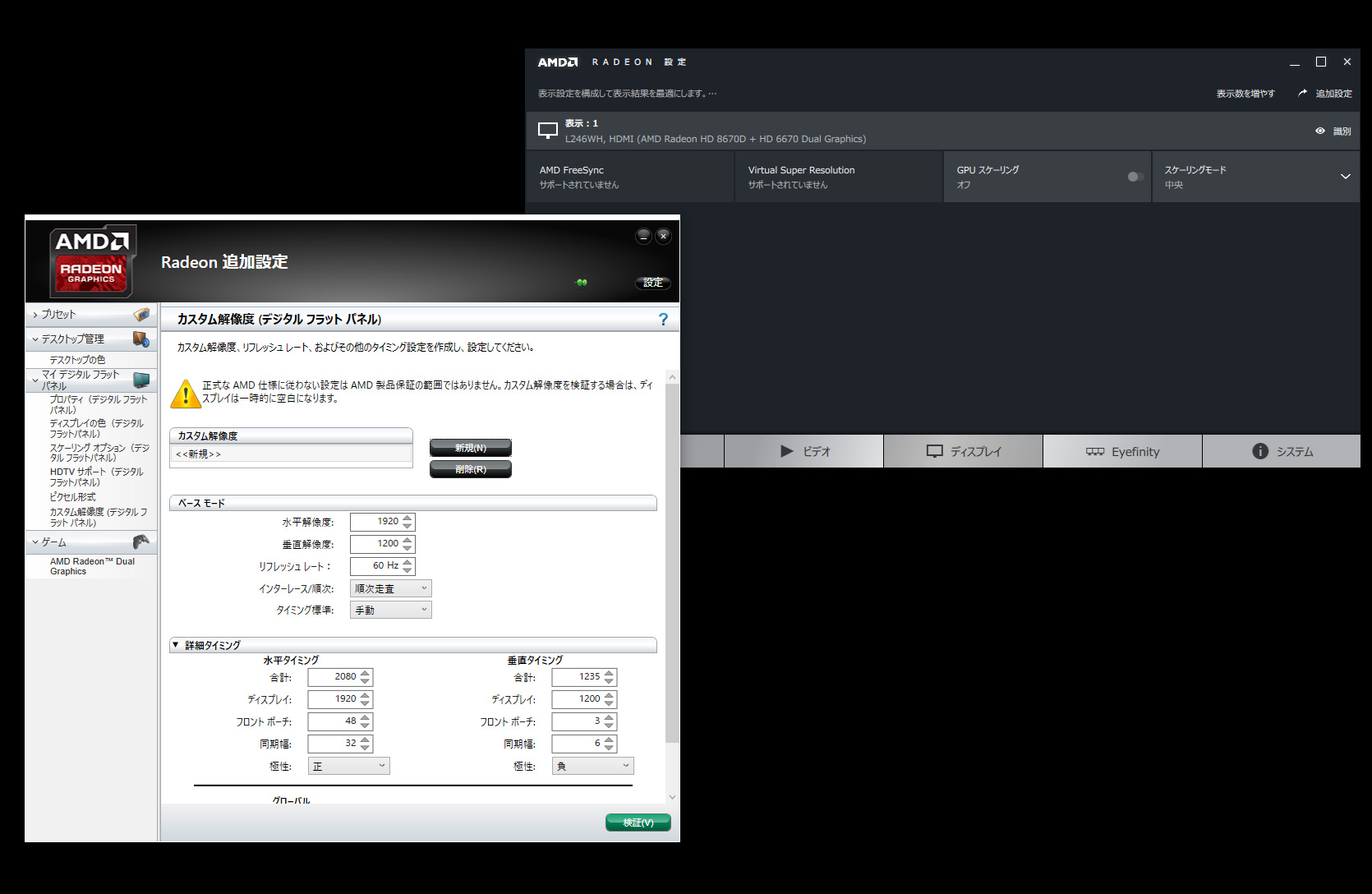The width and height of the screenshot is (1372, 894).
Task: Click the プリセット icon in sidebar
Action: [141, 315]
